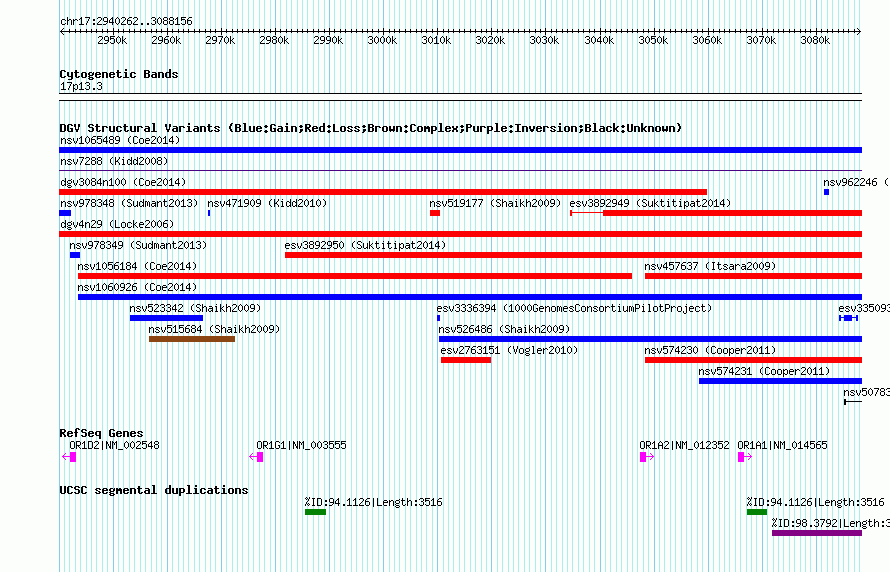Image resolution: width=890 pixels, height=572 pixels.
Task: Click the OR1A2|NM_012352 gene label
Action: (x=685, y=445)
